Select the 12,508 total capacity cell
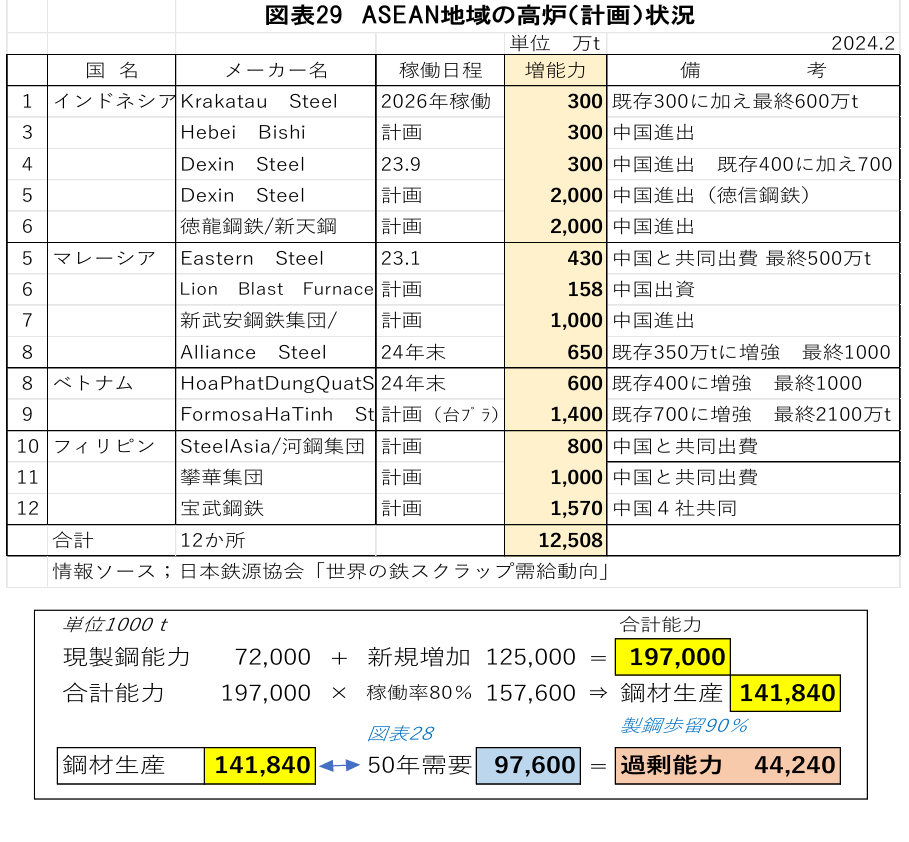The width and height of the screenshot is (909, 842). [555, 540]
